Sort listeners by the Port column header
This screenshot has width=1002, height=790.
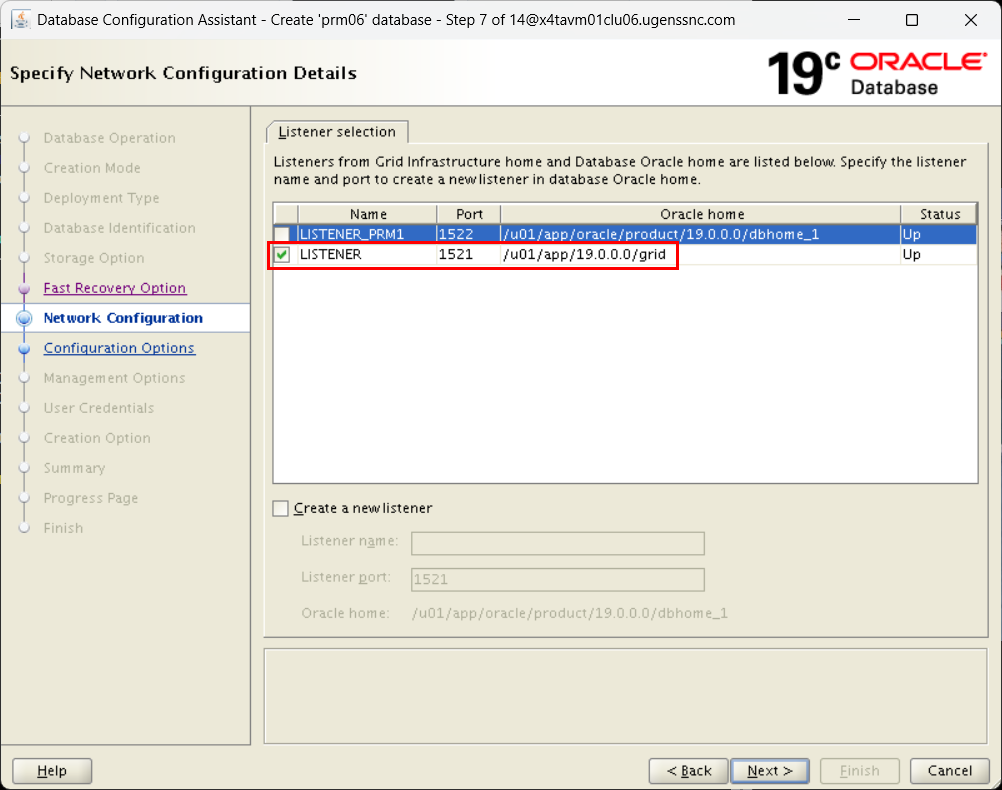click(x=469, y=214)
